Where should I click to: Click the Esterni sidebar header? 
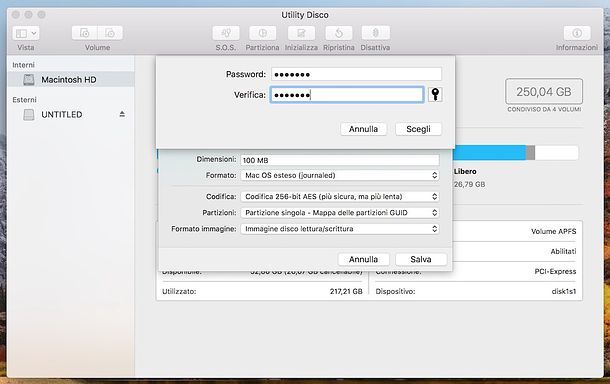24,100
